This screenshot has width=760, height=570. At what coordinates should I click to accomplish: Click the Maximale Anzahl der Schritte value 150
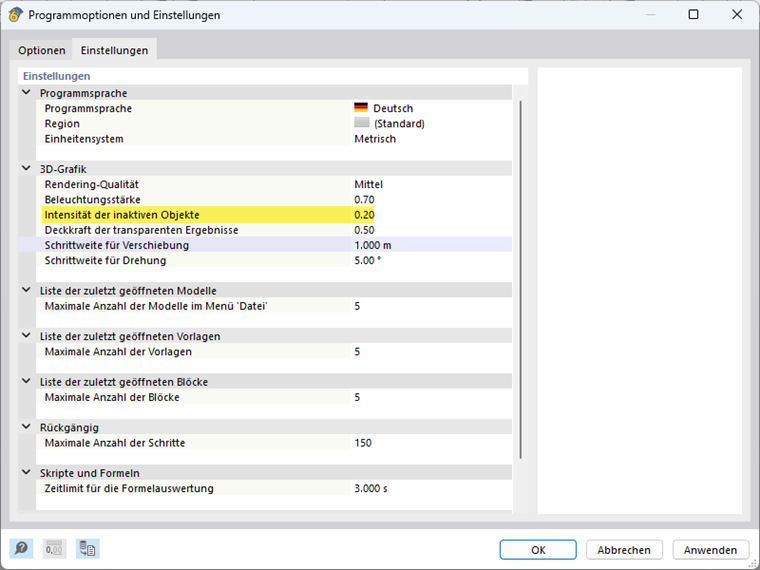click(x=363, y=443)
